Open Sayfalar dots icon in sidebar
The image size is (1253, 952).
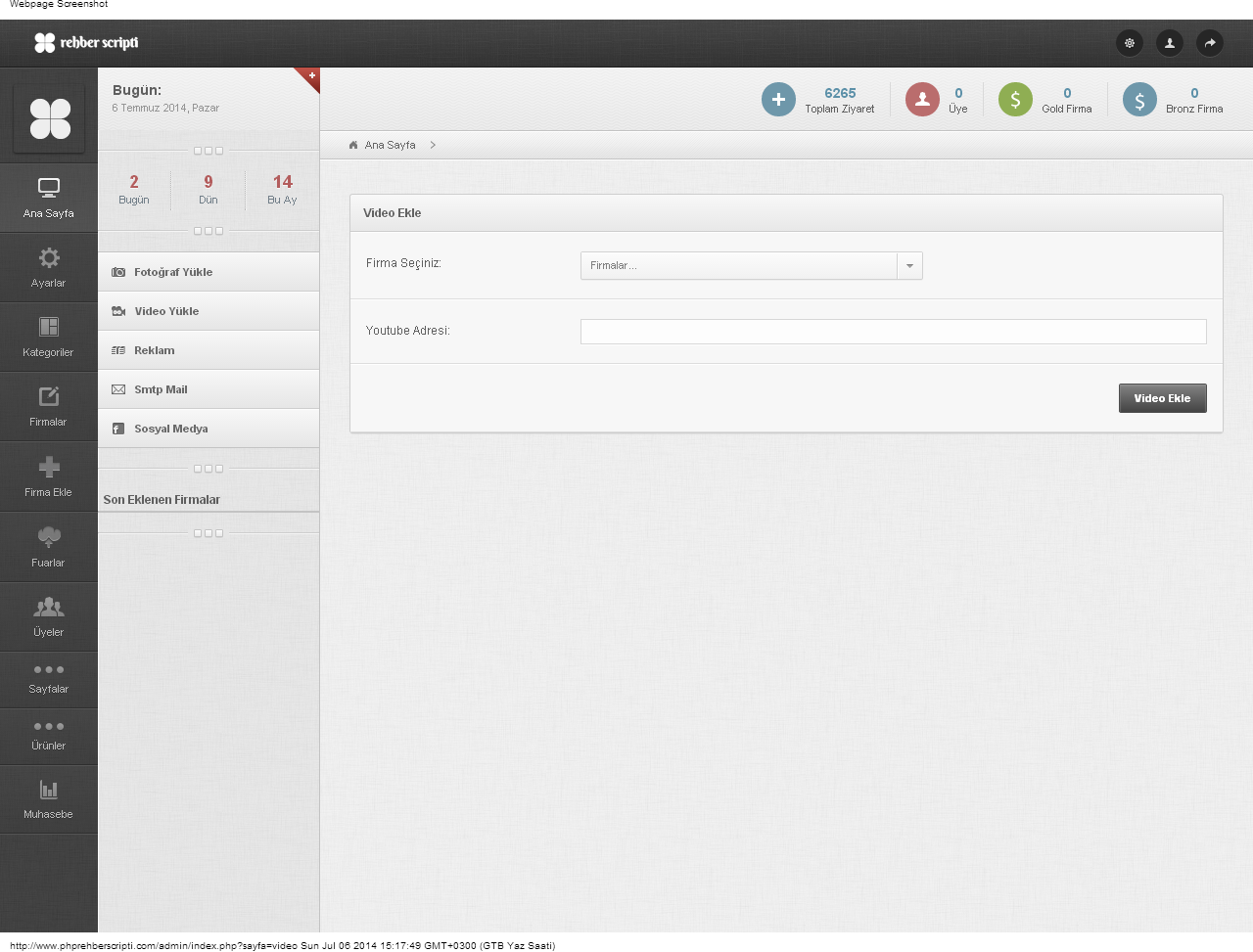point(49,670)
